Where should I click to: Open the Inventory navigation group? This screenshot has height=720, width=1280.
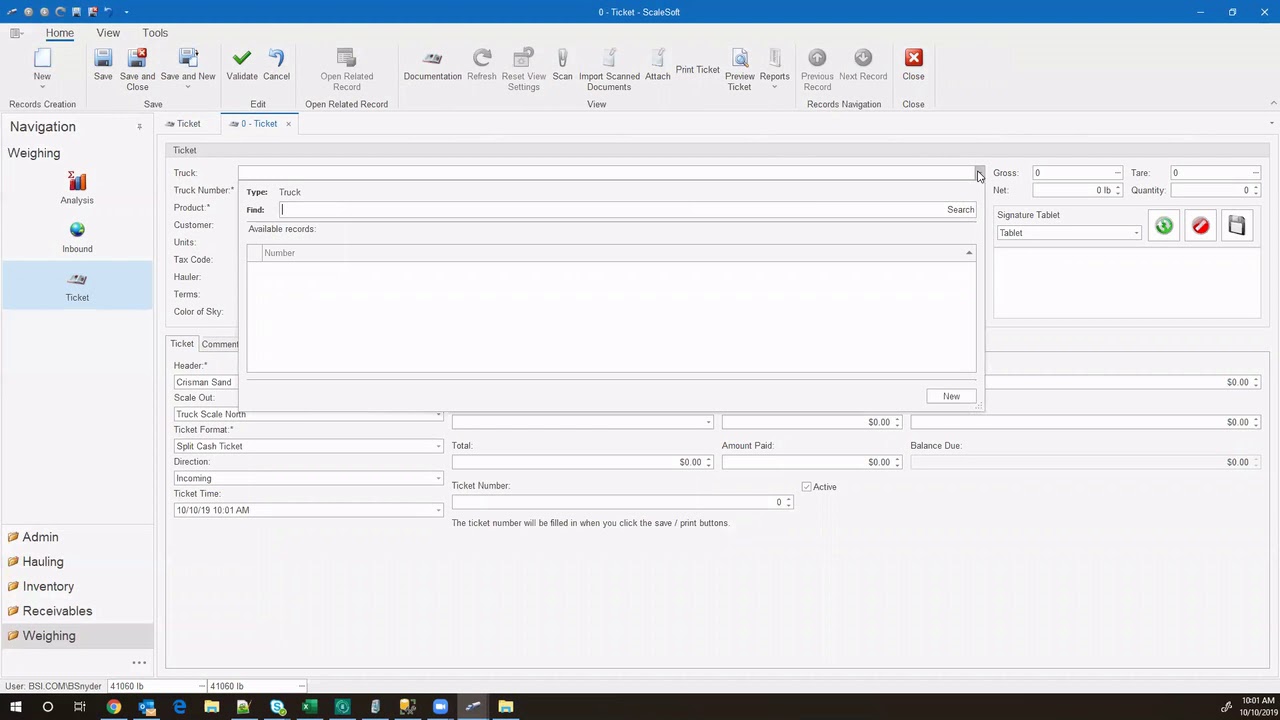click(48, 587)
